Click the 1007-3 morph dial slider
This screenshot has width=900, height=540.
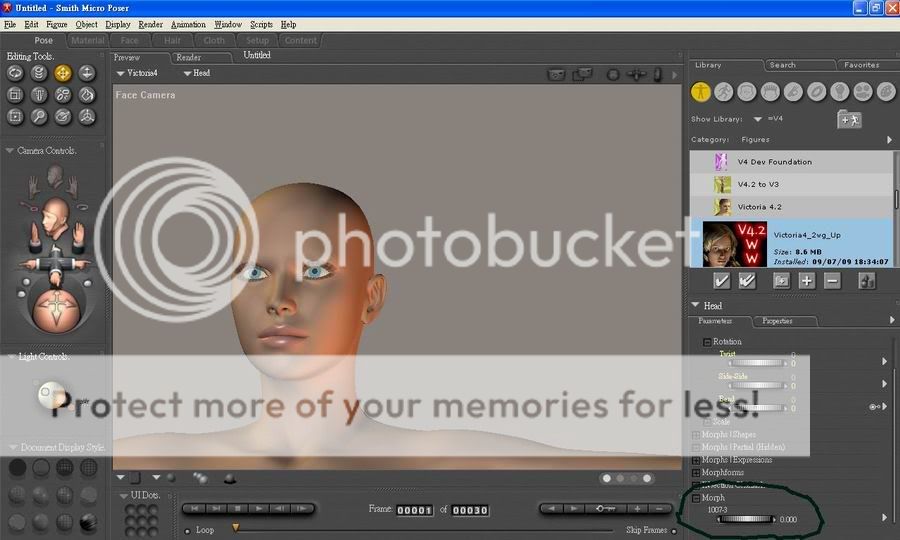(x=745, y=519)
